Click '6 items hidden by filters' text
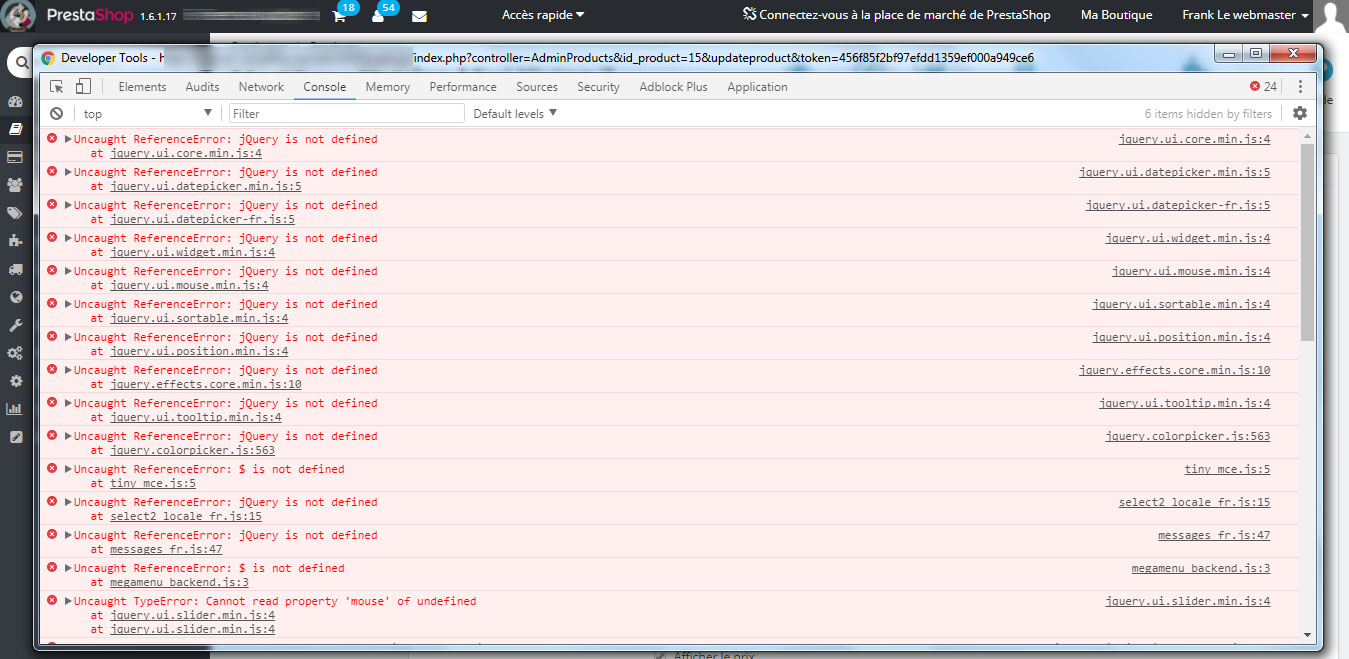The height and width of the screenshot is (659, 1349). (1208, 114)
